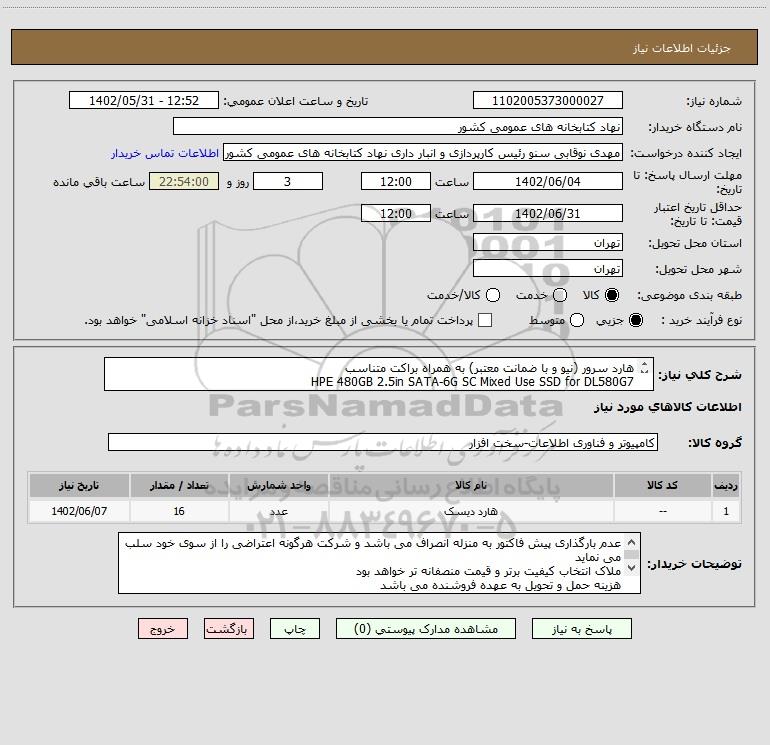Screen dimensions: 770x745
Task: Click the buyer notes text area
Action: click(379, 563)
